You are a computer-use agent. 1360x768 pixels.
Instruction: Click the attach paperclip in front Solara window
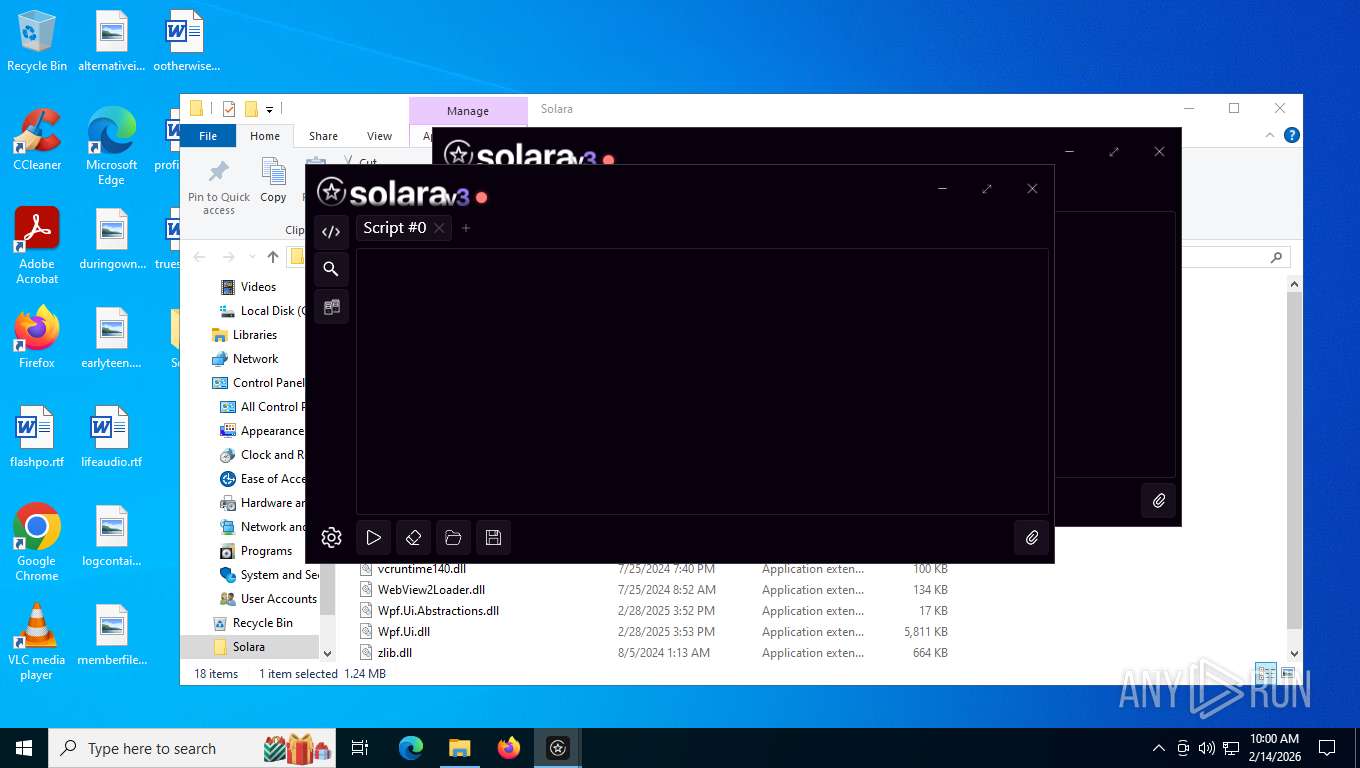(x=1032, y=537)
